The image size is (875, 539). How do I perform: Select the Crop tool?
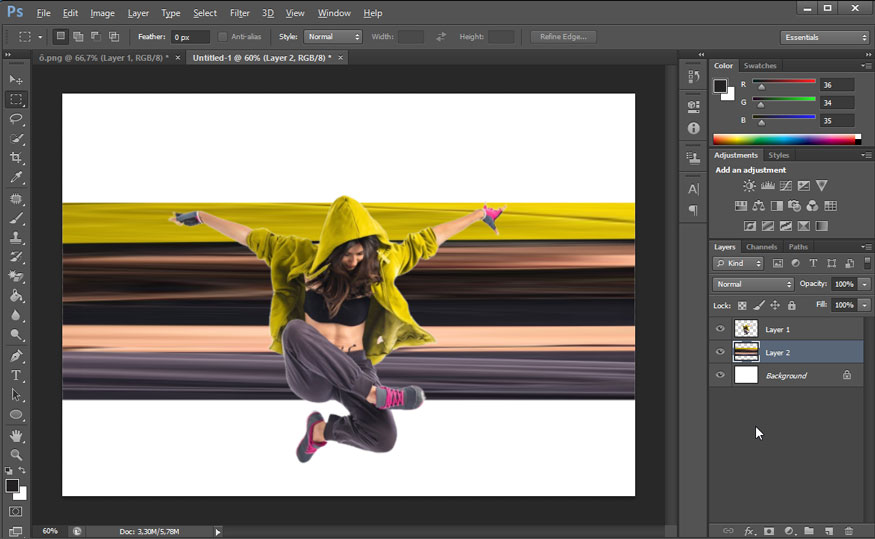pos(16,158)
